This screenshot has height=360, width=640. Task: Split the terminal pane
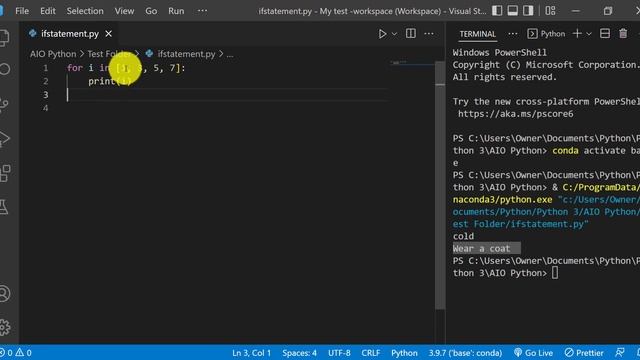[605, 33]
